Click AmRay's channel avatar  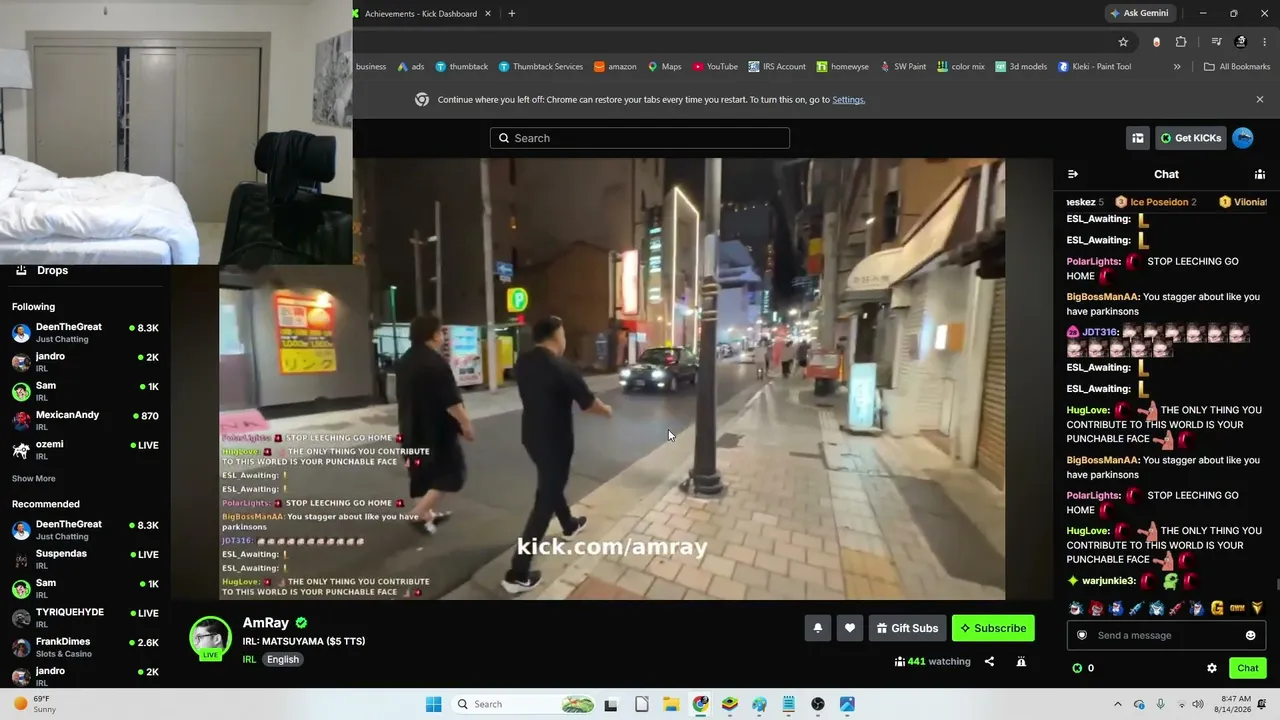(x=210, y=638)
